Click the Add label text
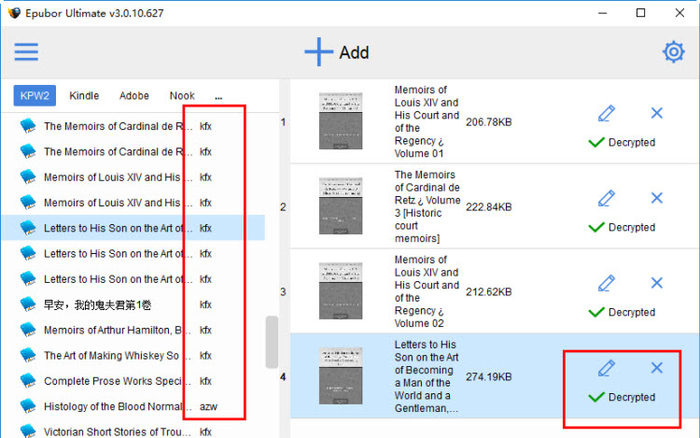700x438 pixels. [354, 53]
